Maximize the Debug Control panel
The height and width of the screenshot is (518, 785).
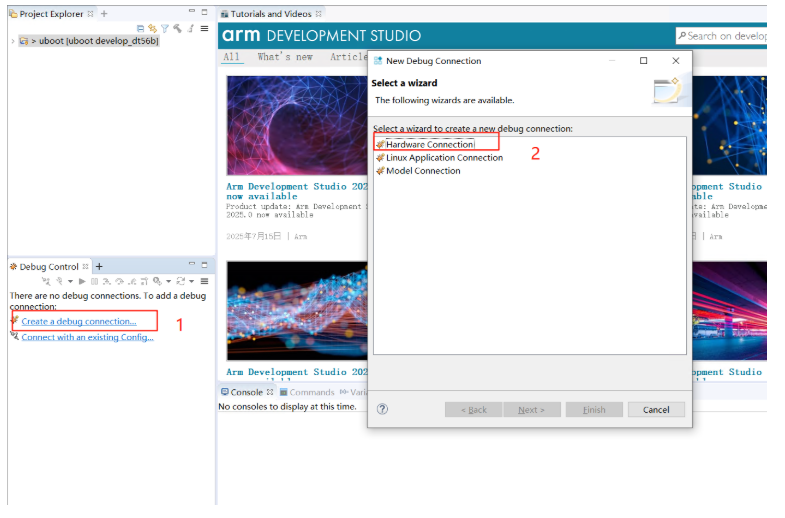204,264
